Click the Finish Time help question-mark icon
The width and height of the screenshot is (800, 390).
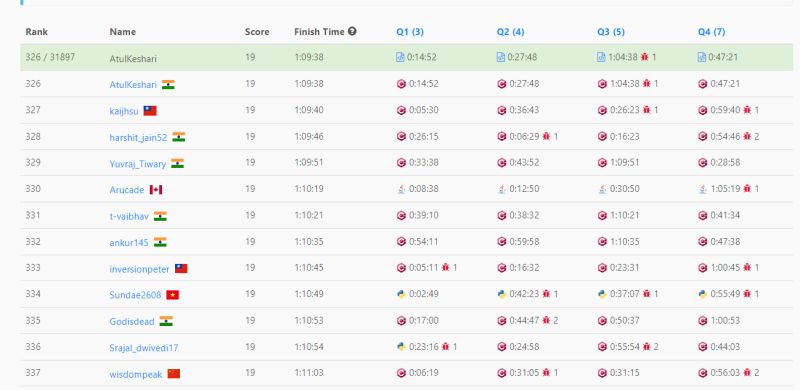click(352, 31)
